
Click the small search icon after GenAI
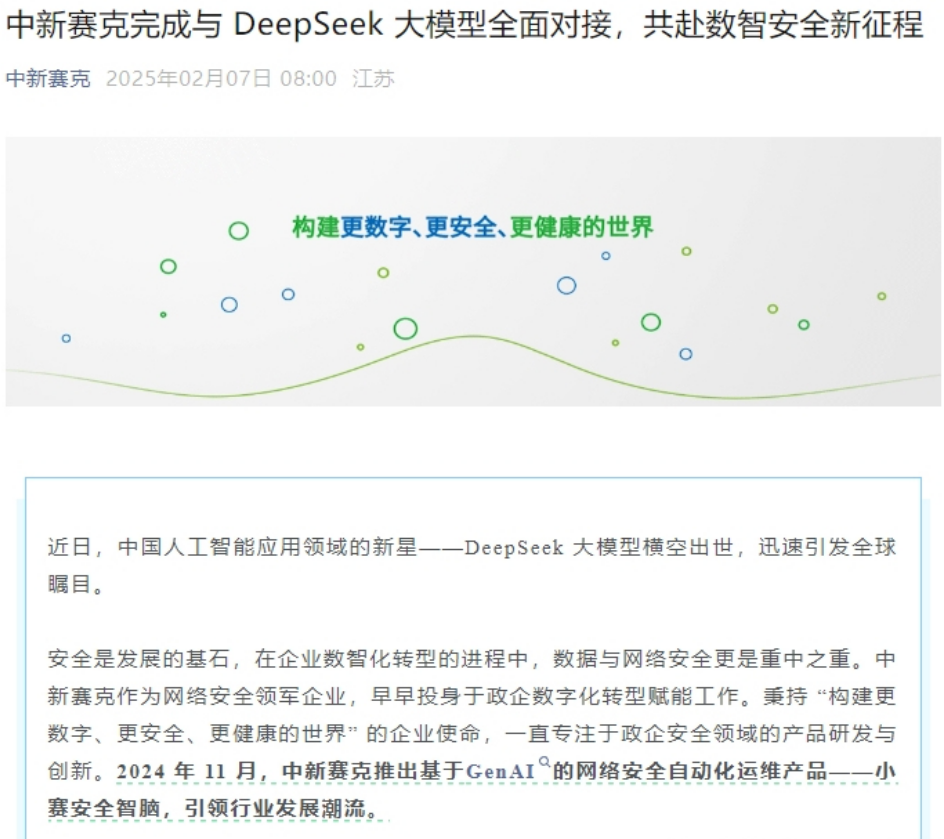[x=544, y=763]
